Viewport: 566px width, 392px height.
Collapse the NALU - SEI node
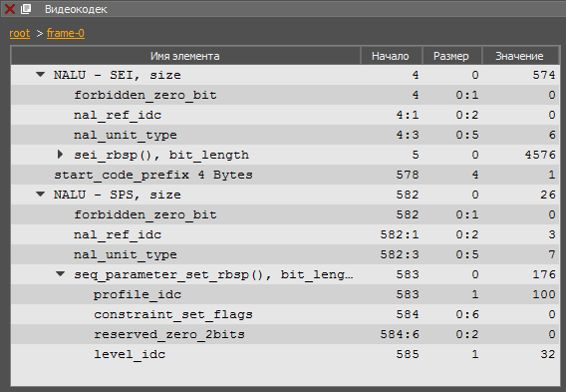tap(40, 75)
